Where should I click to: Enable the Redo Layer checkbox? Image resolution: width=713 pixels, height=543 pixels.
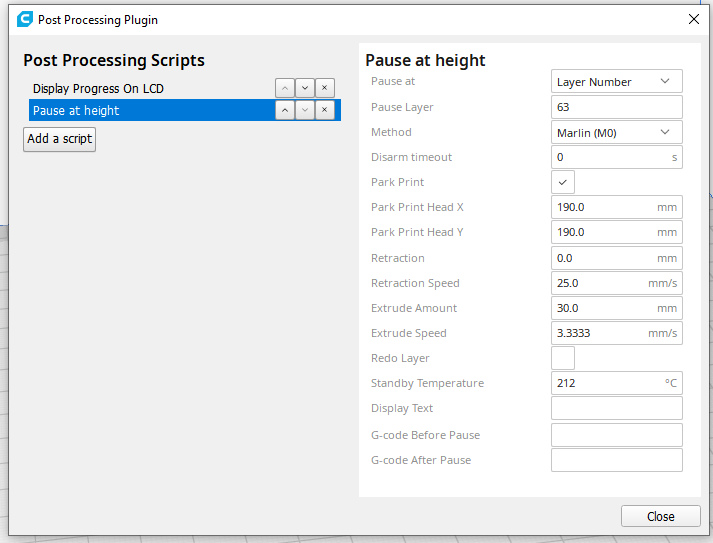(563, 358)
